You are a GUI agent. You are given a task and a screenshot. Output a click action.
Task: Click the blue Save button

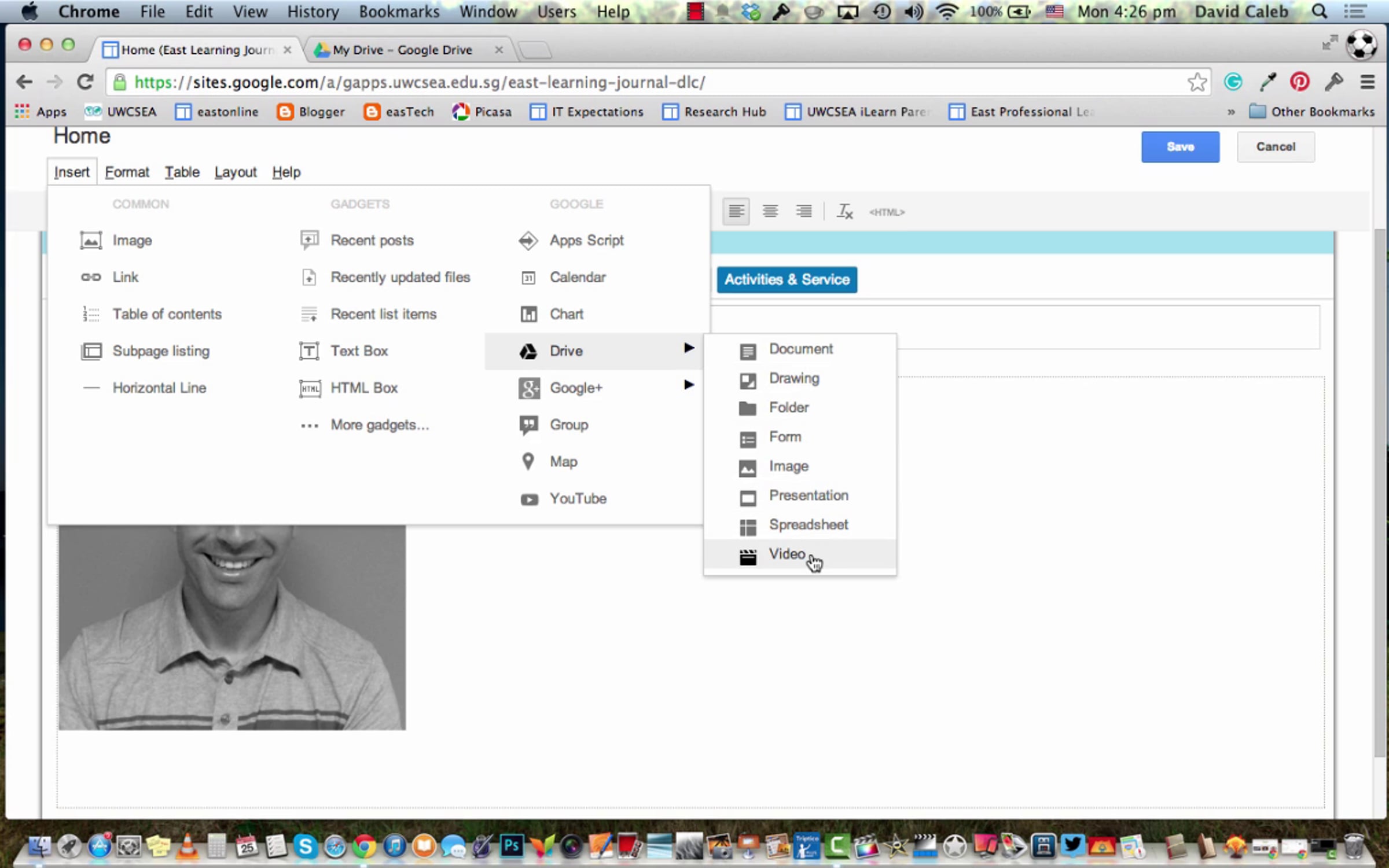(x=1179, y=147)
